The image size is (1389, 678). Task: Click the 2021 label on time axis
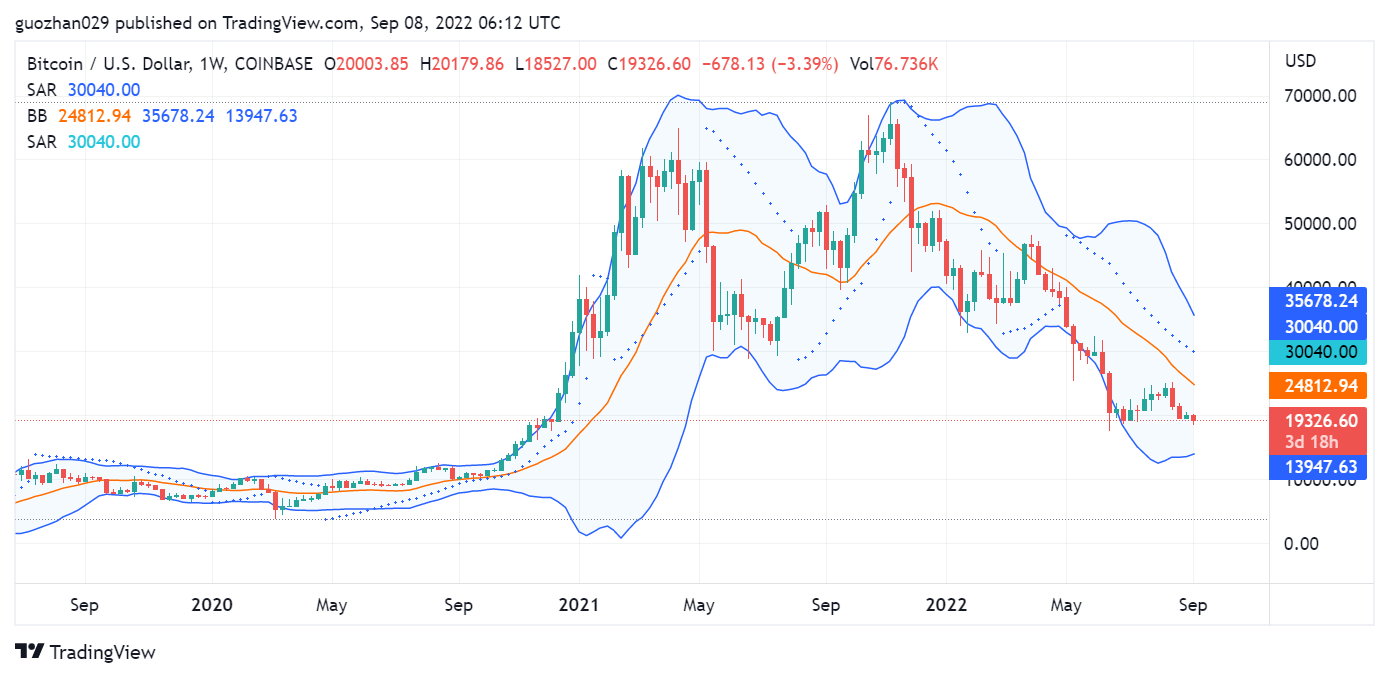pyautogui.click(x=578, y=605)
